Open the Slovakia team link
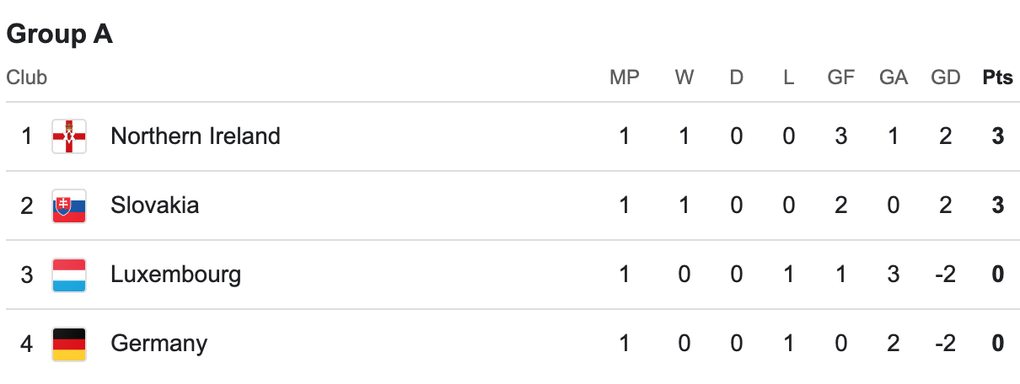Image resolution: width=1020 pixels, height=384 pixels. pos(155,205)
